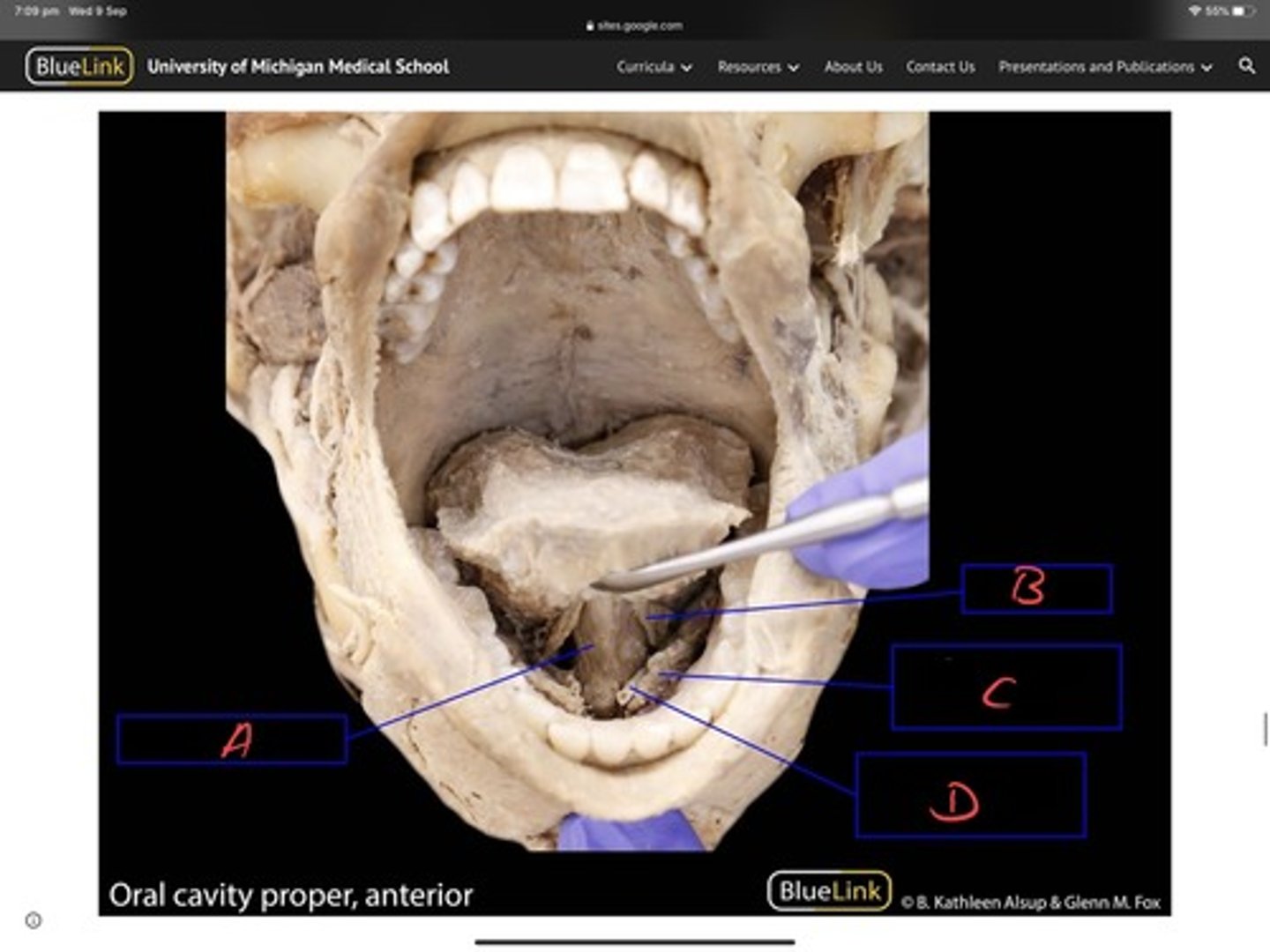The height and width of the screenshot is (952, 1270).
Task: Click the BlueLink logo inside image
Action: [829, 891]
